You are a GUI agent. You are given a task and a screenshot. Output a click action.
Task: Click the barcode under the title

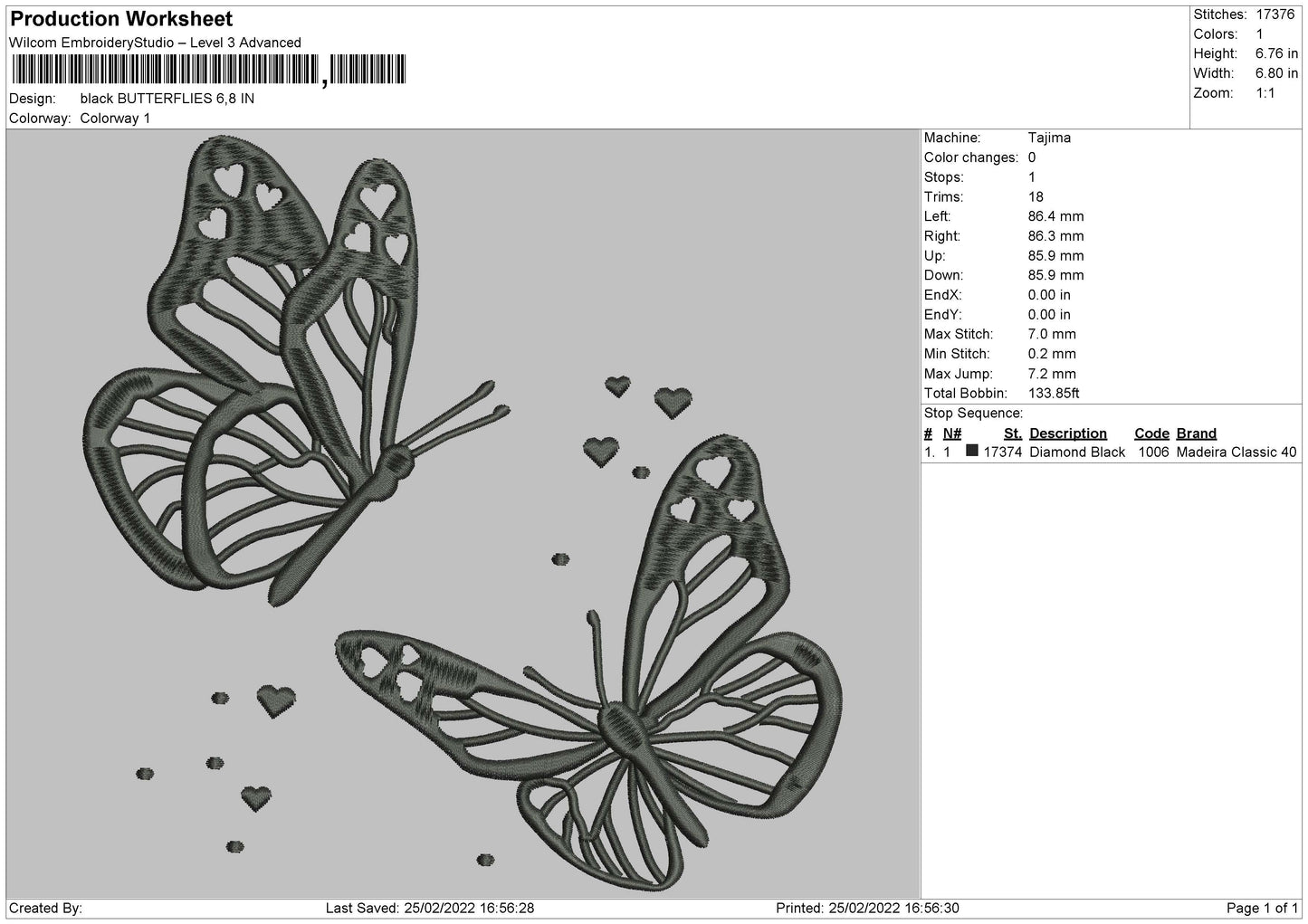[x=208, y=71]
